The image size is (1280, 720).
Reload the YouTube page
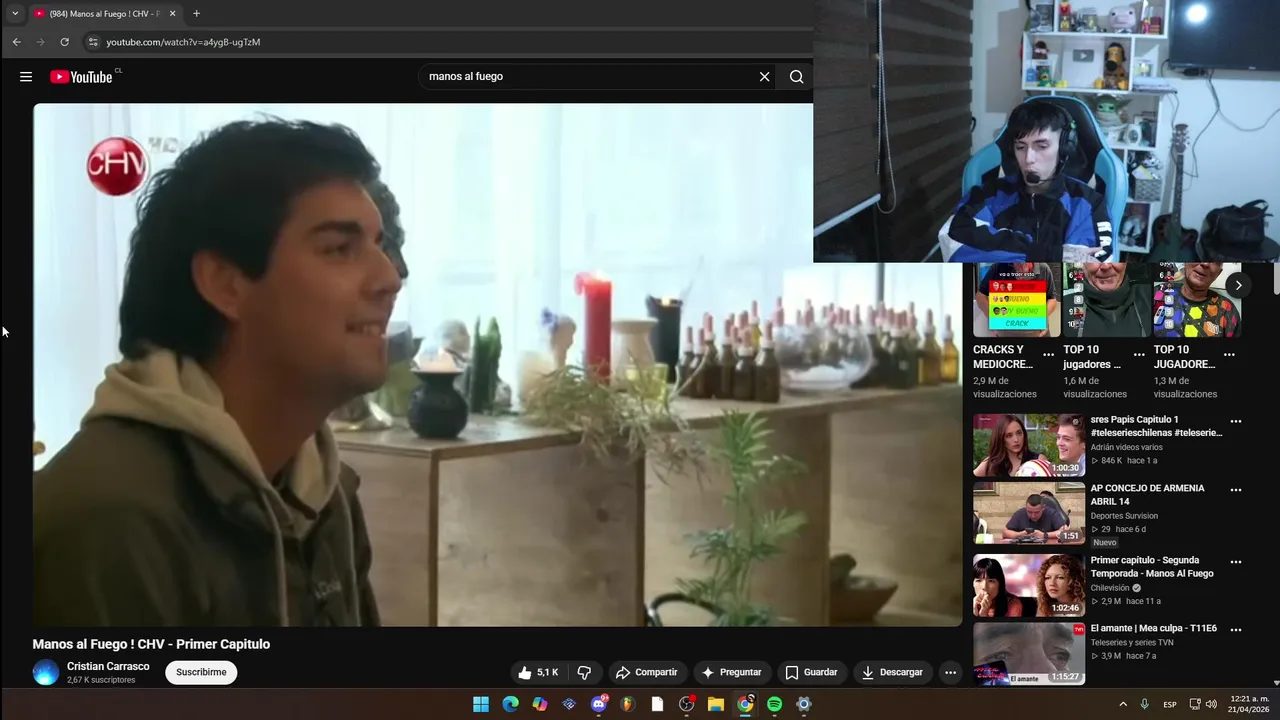click(x=64, y=42)
